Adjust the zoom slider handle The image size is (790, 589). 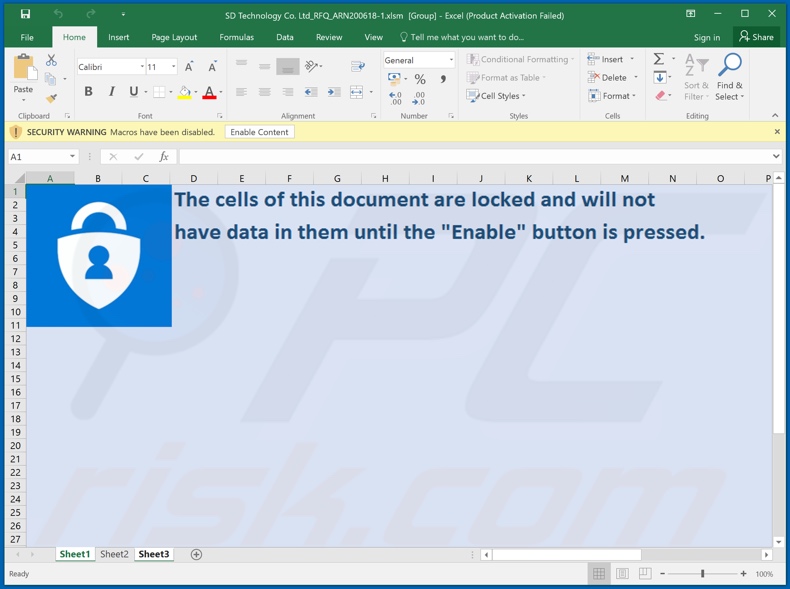pos(702,573)
